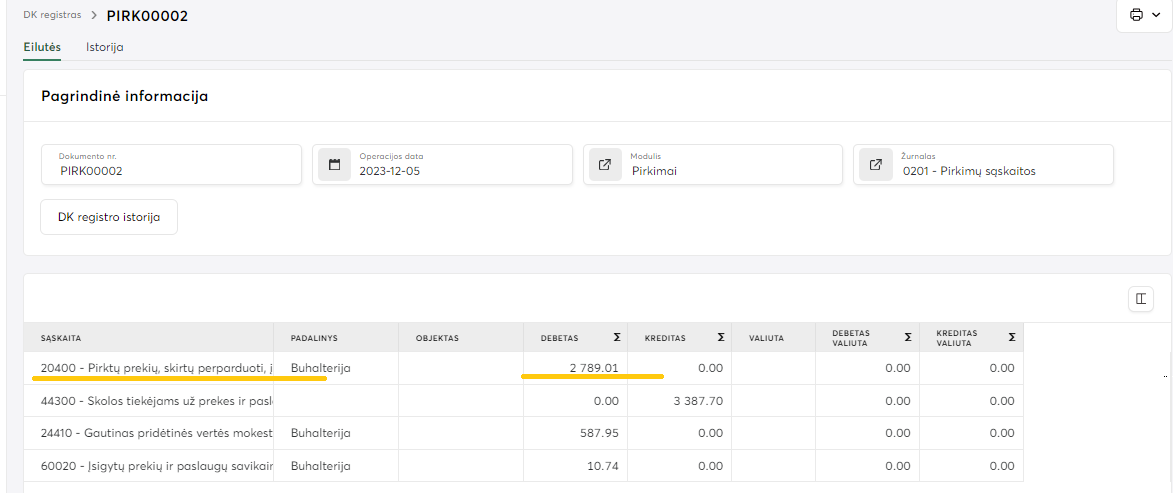Select the Eilutės tab

pyautogui.click(x=42, y=47)
